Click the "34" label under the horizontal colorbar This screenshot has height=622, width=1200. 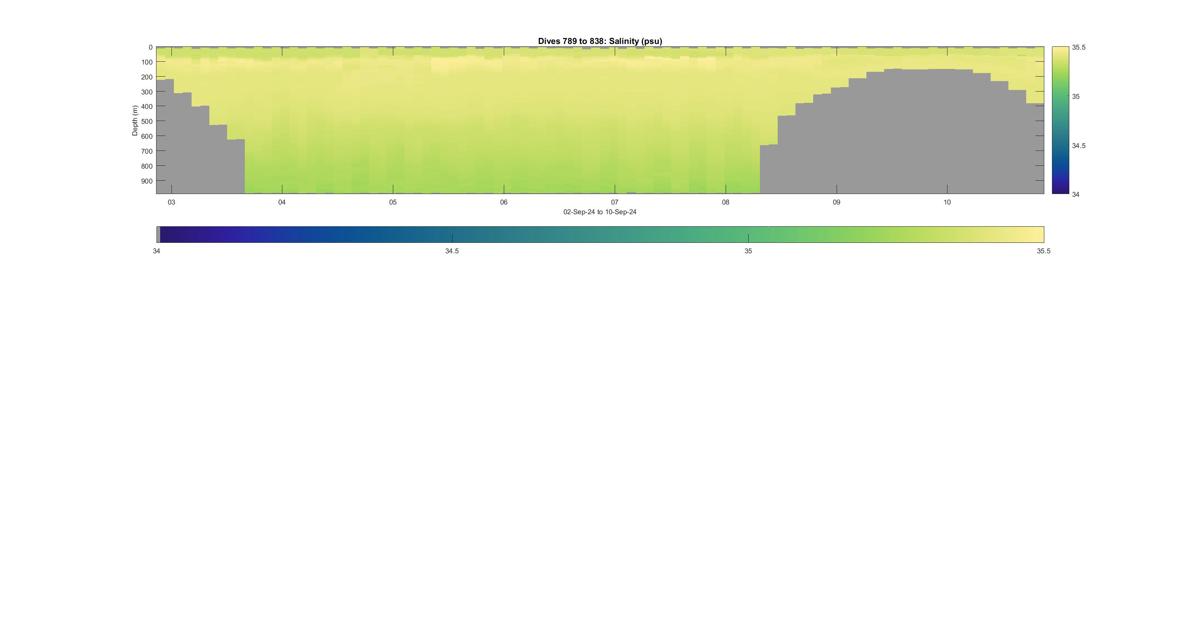[x=156, y=251]
